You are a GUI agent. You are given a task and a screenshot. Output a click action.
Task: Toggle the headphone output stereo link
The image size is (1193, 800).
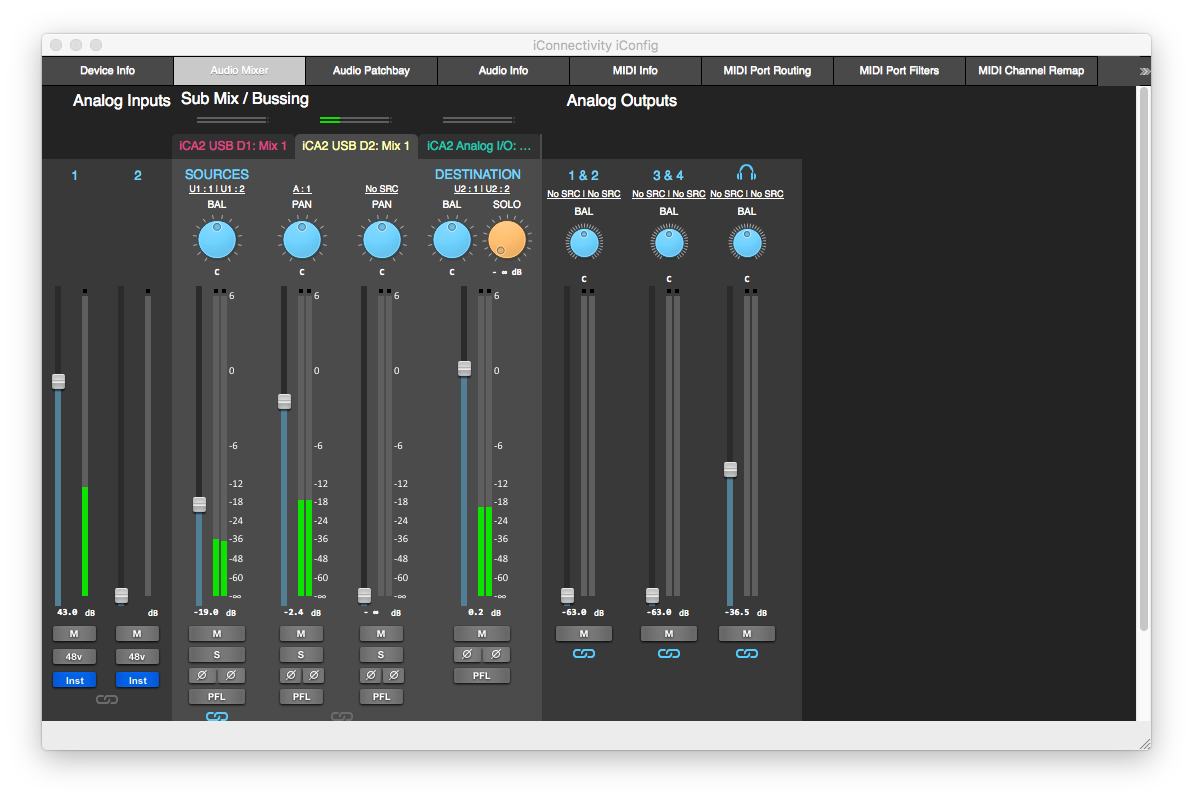click(x=747, y=654)
